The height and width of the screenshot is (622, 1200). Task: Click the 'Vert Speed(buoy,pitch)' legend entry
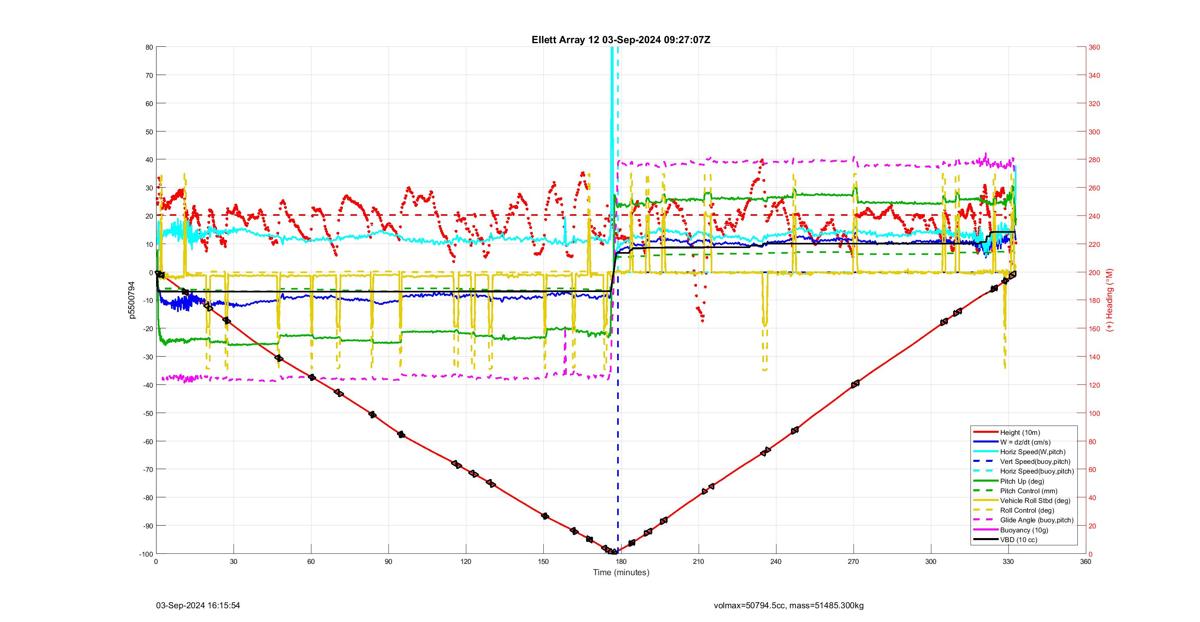tap(1035, 461)
